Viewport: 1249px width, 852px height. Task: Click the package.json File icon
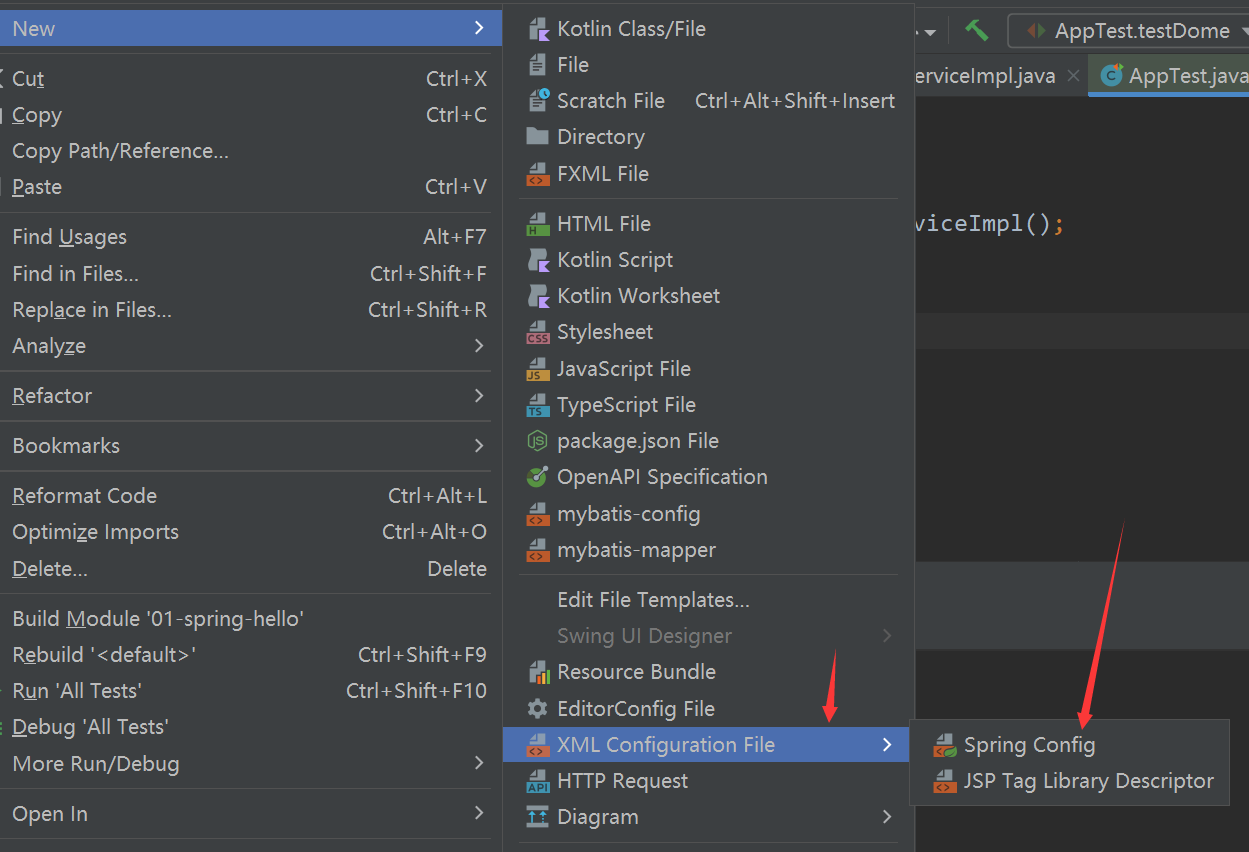click(538, 441)
